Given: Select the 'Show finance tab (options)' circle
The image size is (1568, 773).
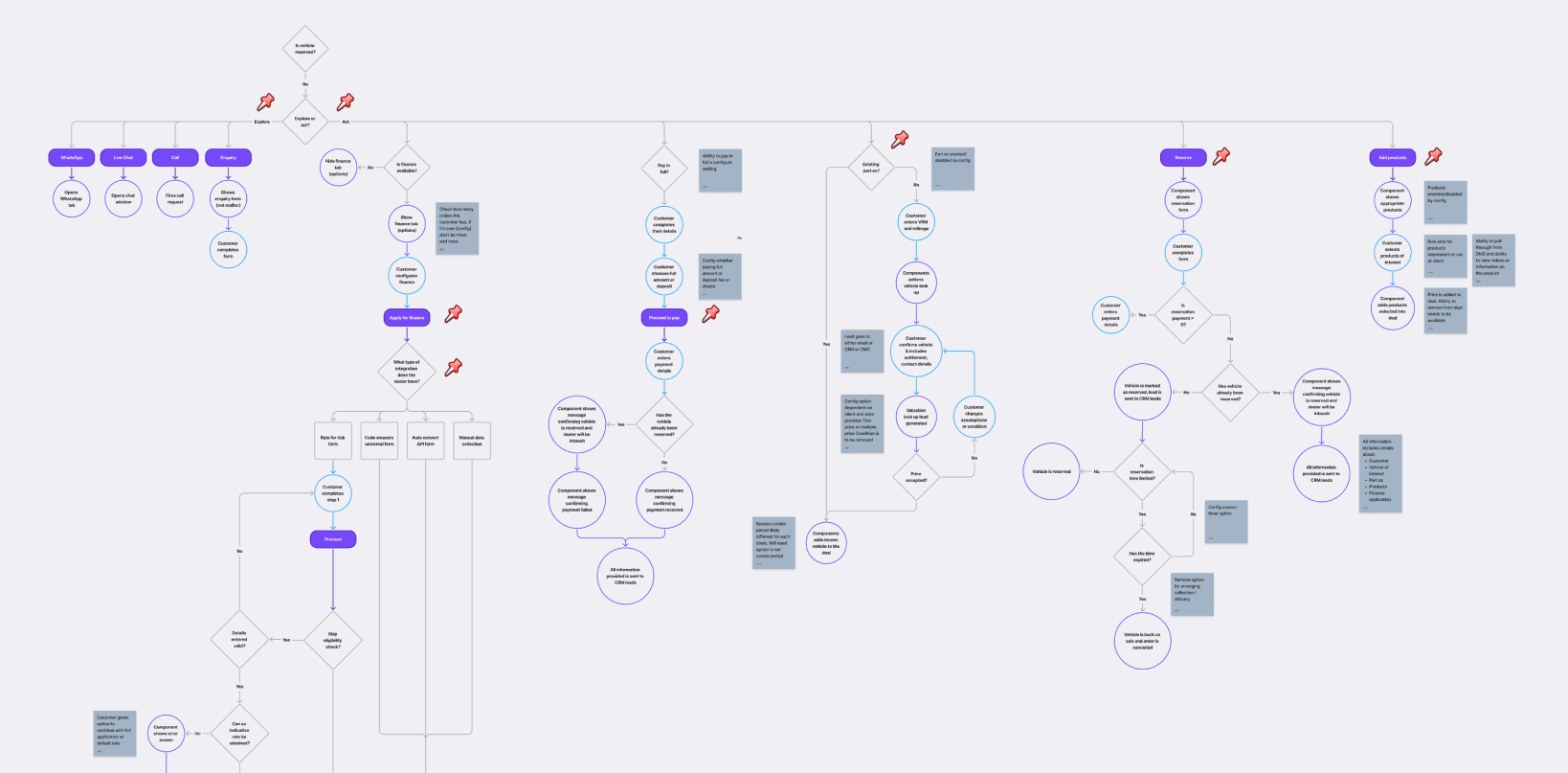Looking at the screenshot, I should [x=407, y=223].
